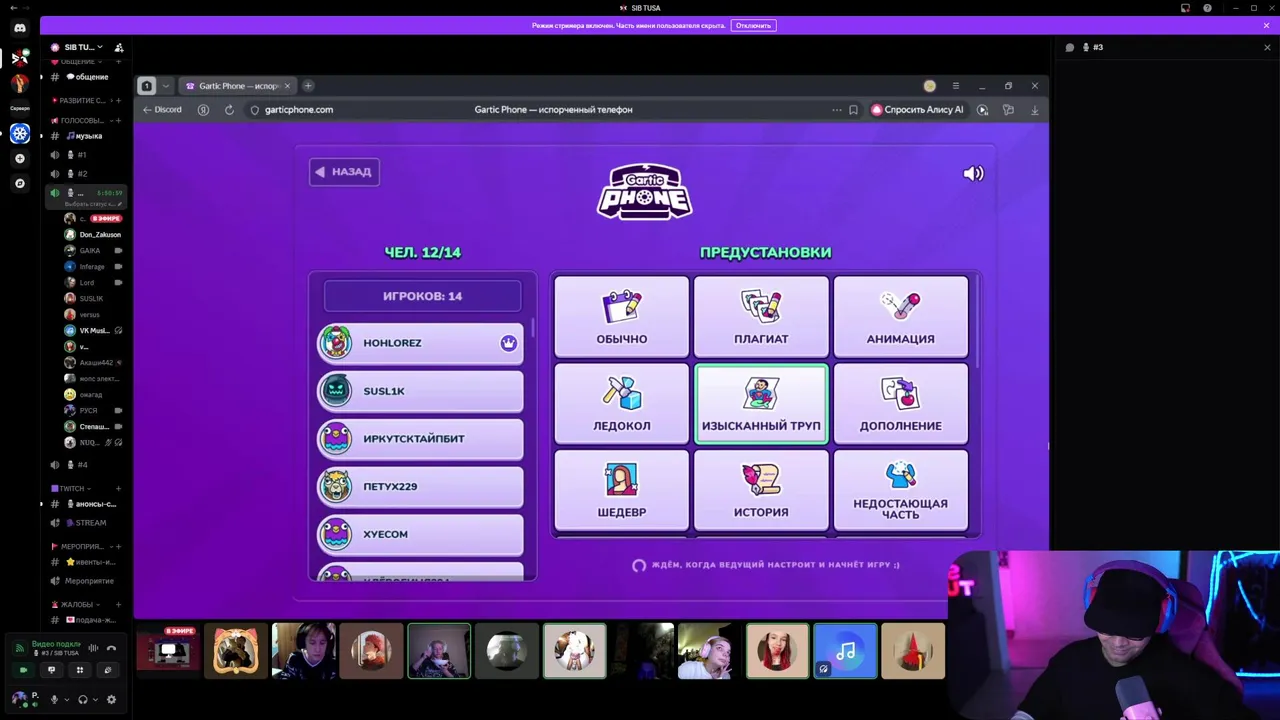The width and height of the screenshot is (1280, 720).
Task: Open browser downloads arrow icon
Action: tap(1034, 110)
